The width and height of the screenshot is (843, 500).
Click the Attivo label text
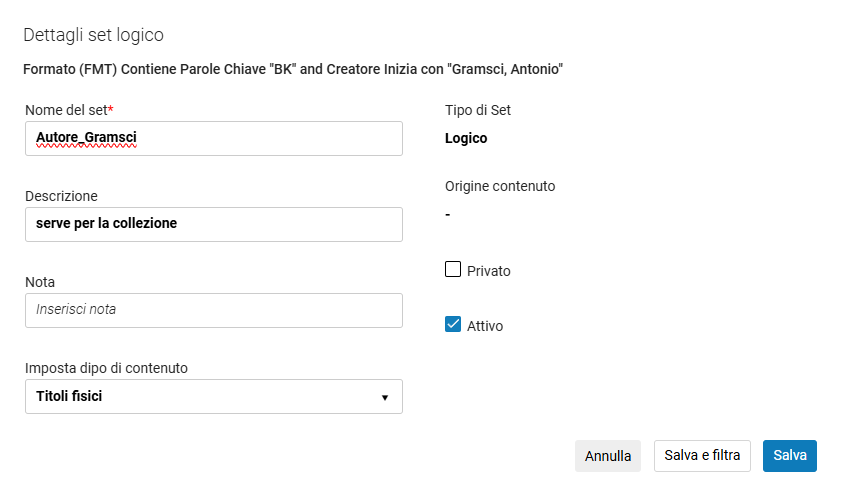pyautogui.click(x=485, y=326)
